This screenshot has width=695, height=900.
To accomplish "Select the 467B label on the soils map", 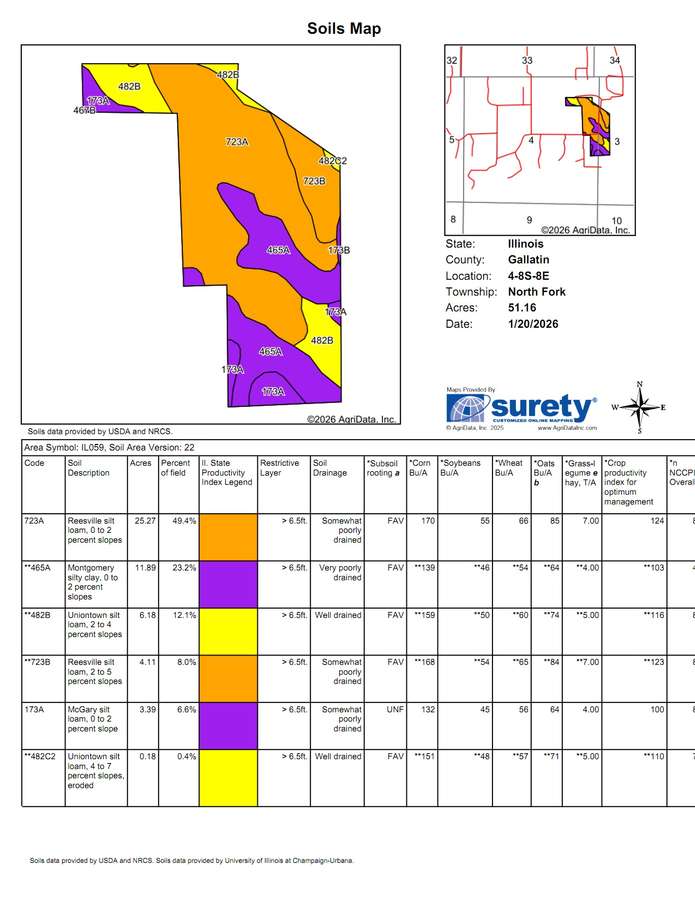I will pos(85,110).
